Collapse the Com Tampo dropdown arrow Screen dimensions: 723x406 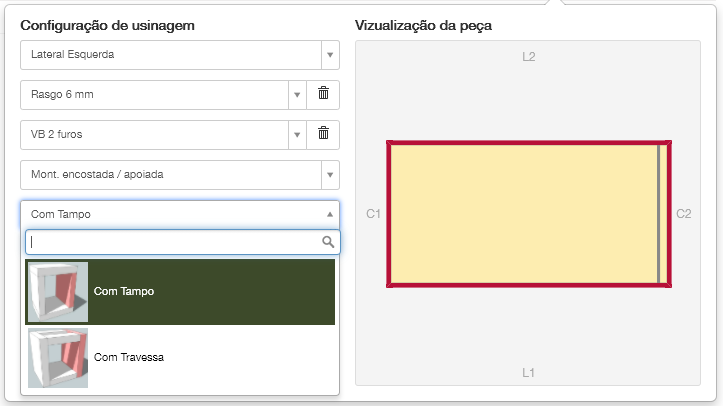point(329,214)
